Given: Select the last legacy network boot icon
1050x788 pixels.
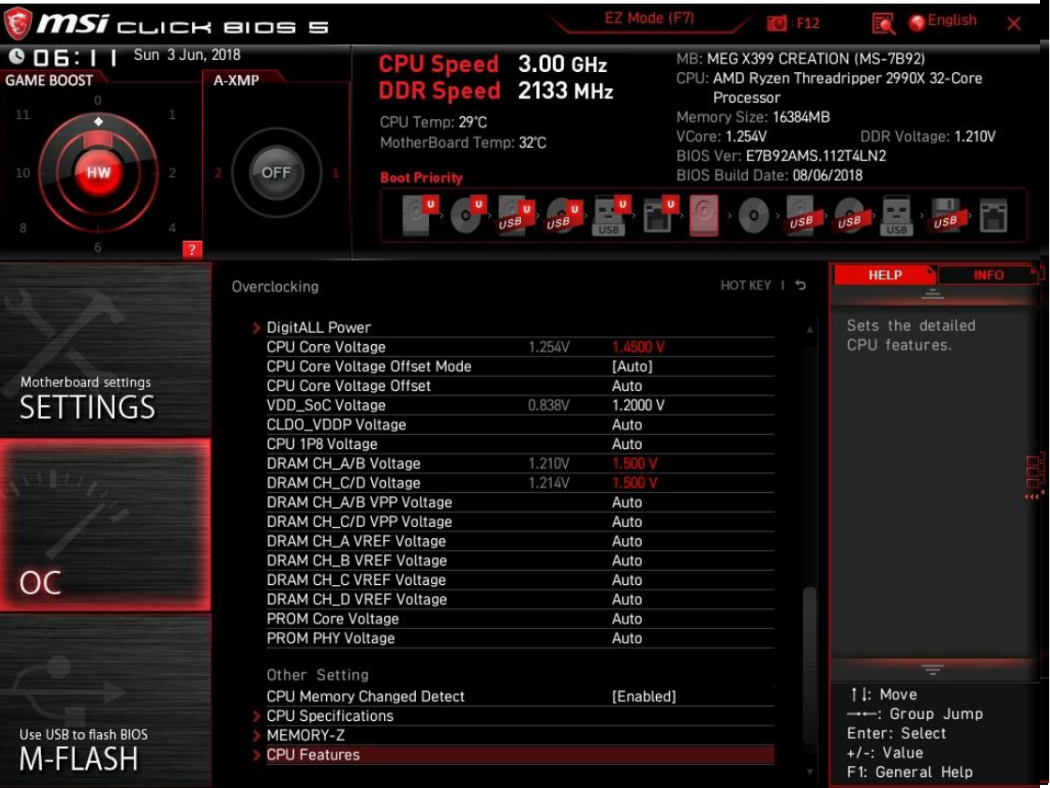Looking at the screenshot, I should (x=993, y=216).
